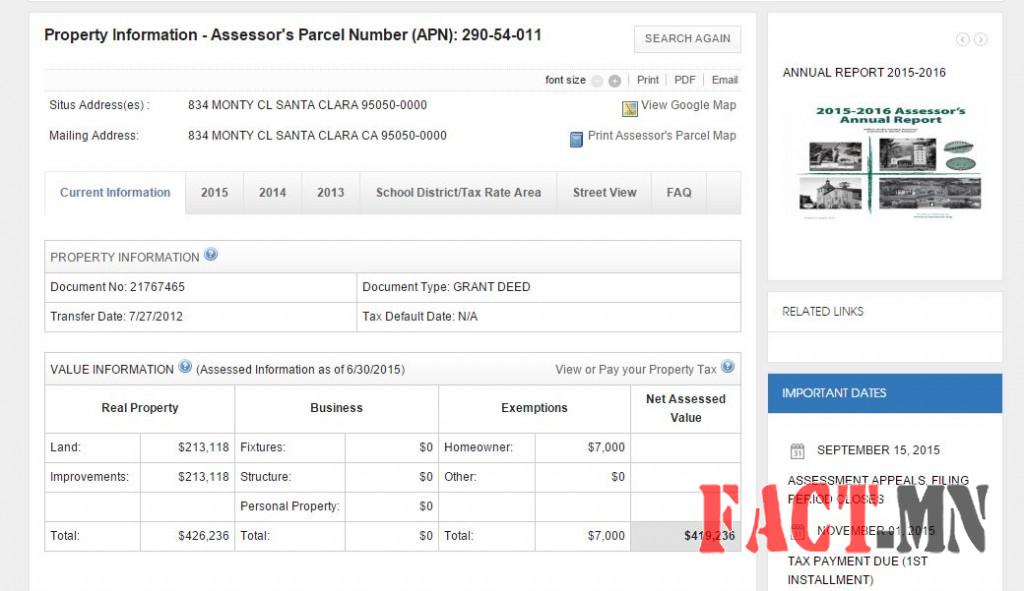This screenshot has width=1024, height=591.
Task: Switch to Street View tab
Action: pos(604,193)
